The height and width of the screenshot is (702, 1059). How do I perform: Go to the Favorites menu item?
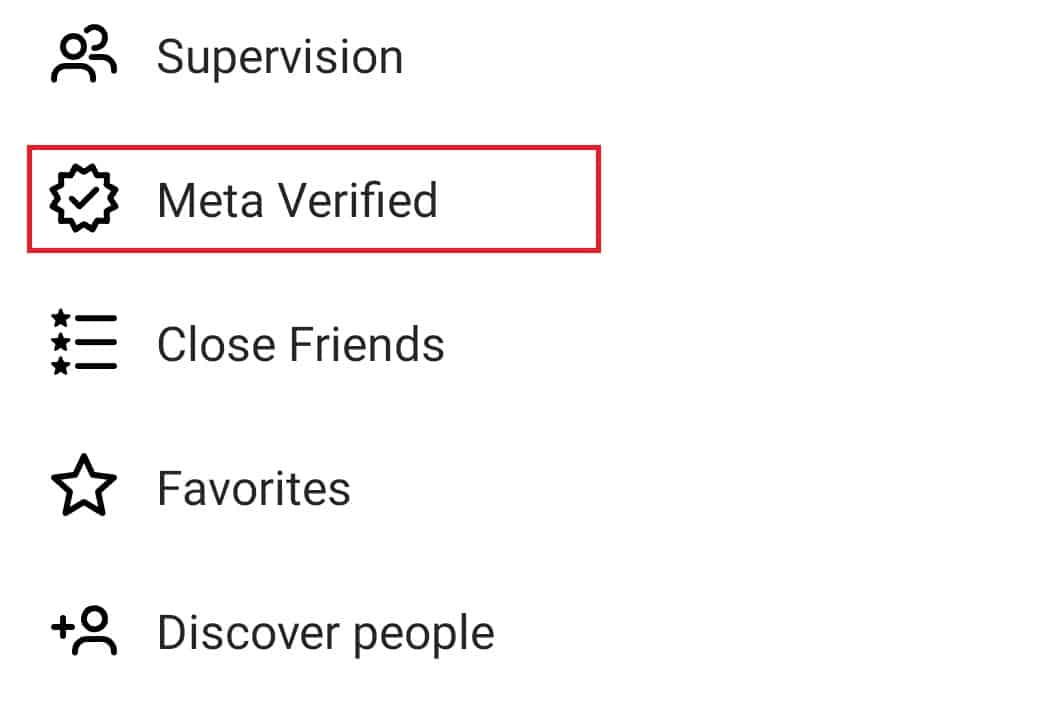(x=254, y=489)
